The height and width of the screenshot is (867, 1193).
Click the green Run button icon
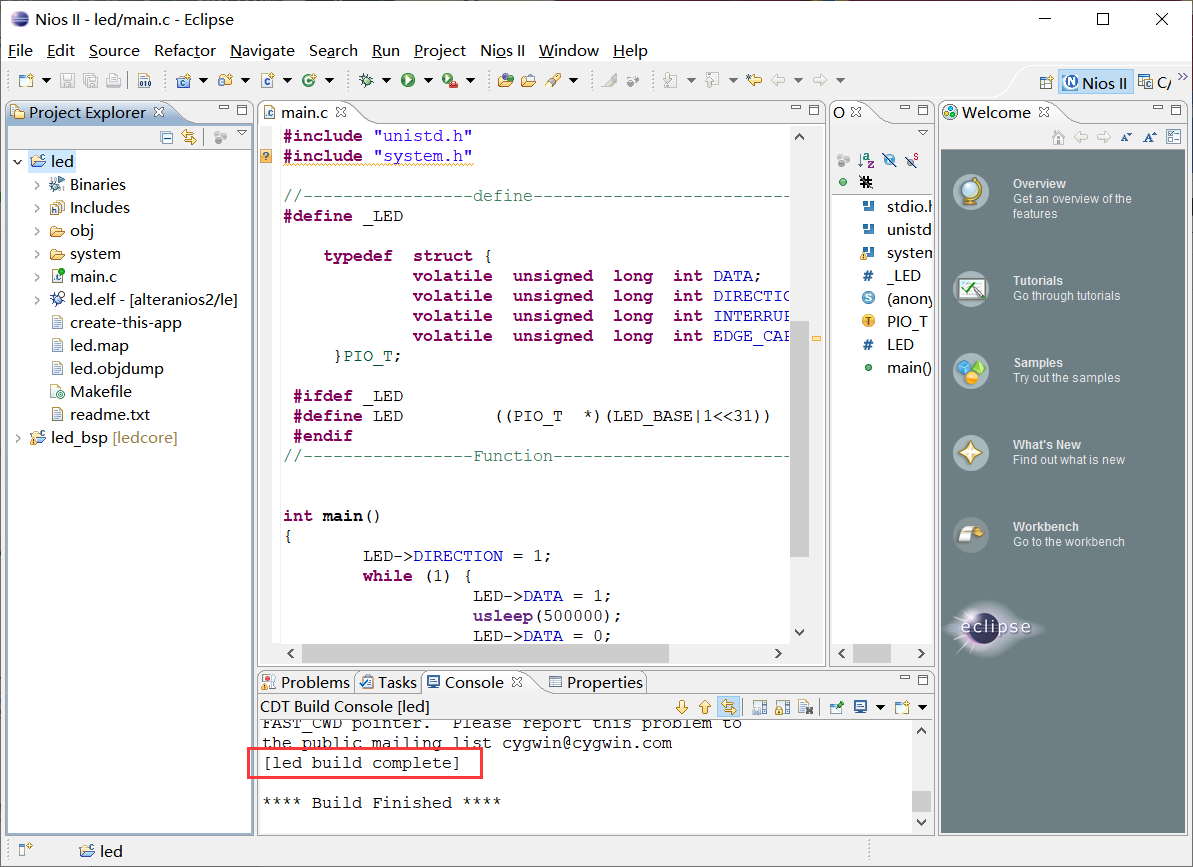408,81
